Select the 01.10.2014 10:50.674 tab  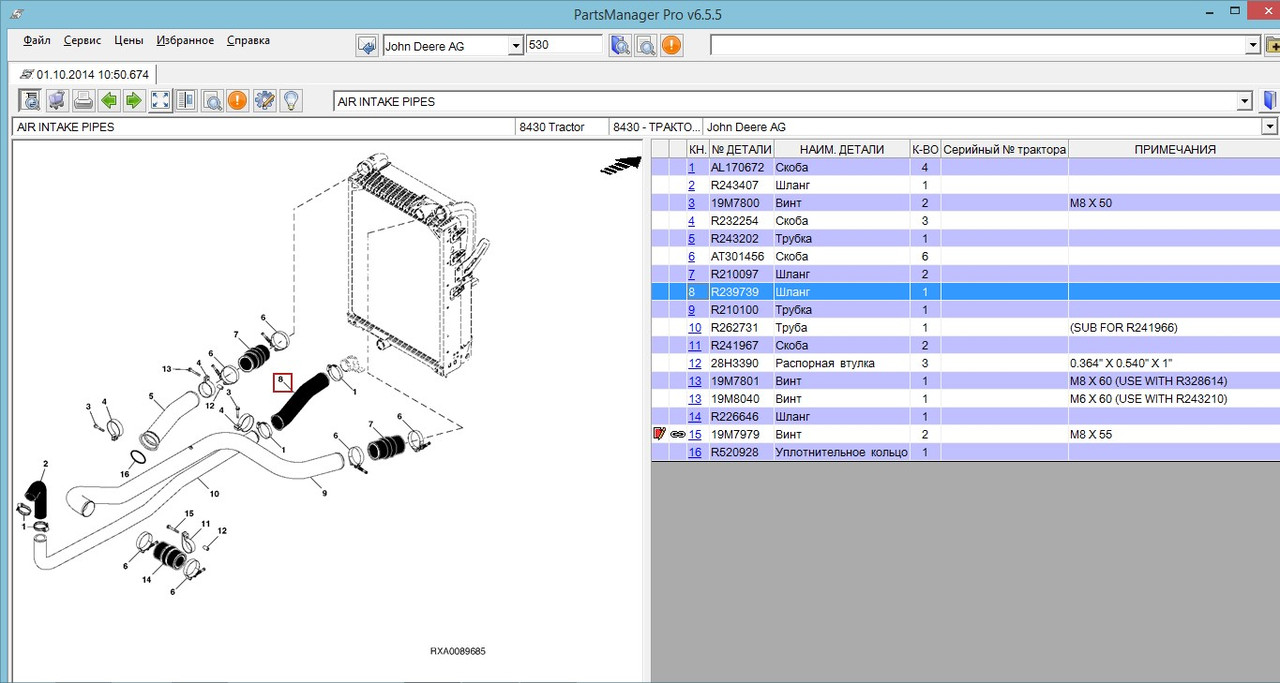click(84, 75)
